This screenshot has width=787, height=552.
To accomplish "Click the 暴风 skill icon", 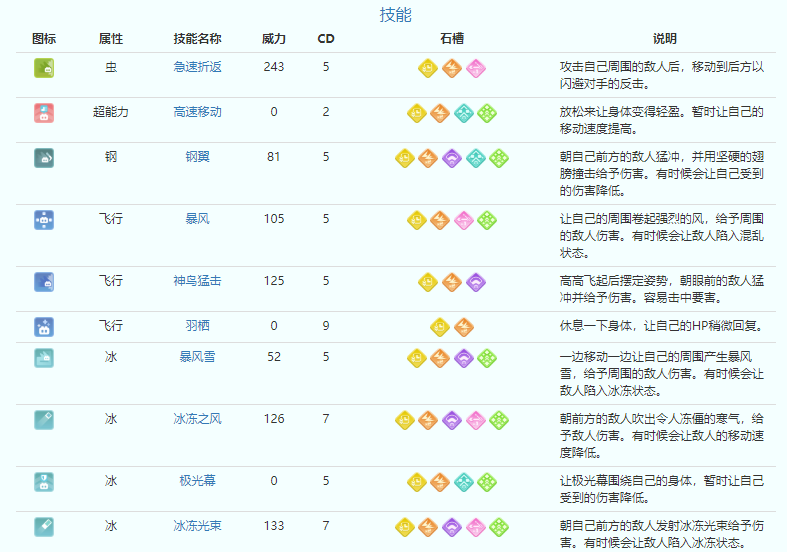I will pos(44,220).
